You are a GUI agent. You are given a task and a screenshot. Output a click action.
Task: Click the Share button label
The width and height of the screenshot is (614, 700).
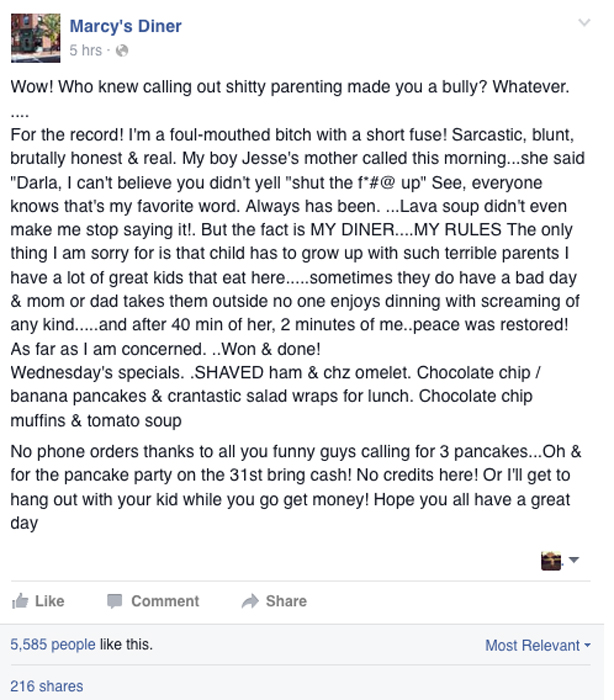(x=286, y=601)
